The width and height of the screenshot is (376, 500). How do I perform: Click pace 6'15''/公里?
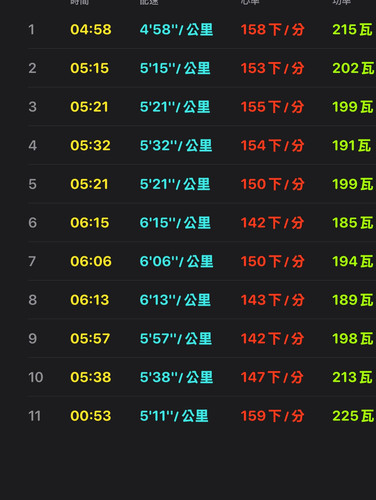pos(175,223)
